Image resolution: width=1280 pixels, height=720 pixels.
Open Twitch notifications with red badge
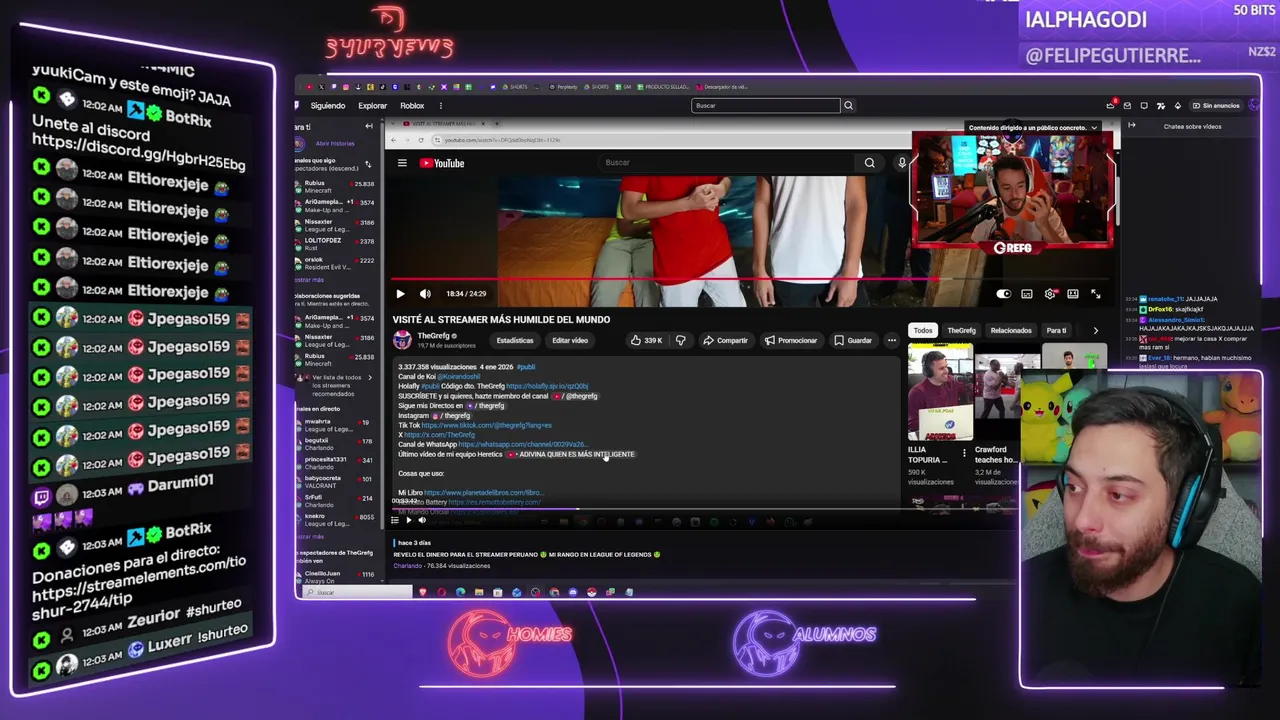point(1111,106)
